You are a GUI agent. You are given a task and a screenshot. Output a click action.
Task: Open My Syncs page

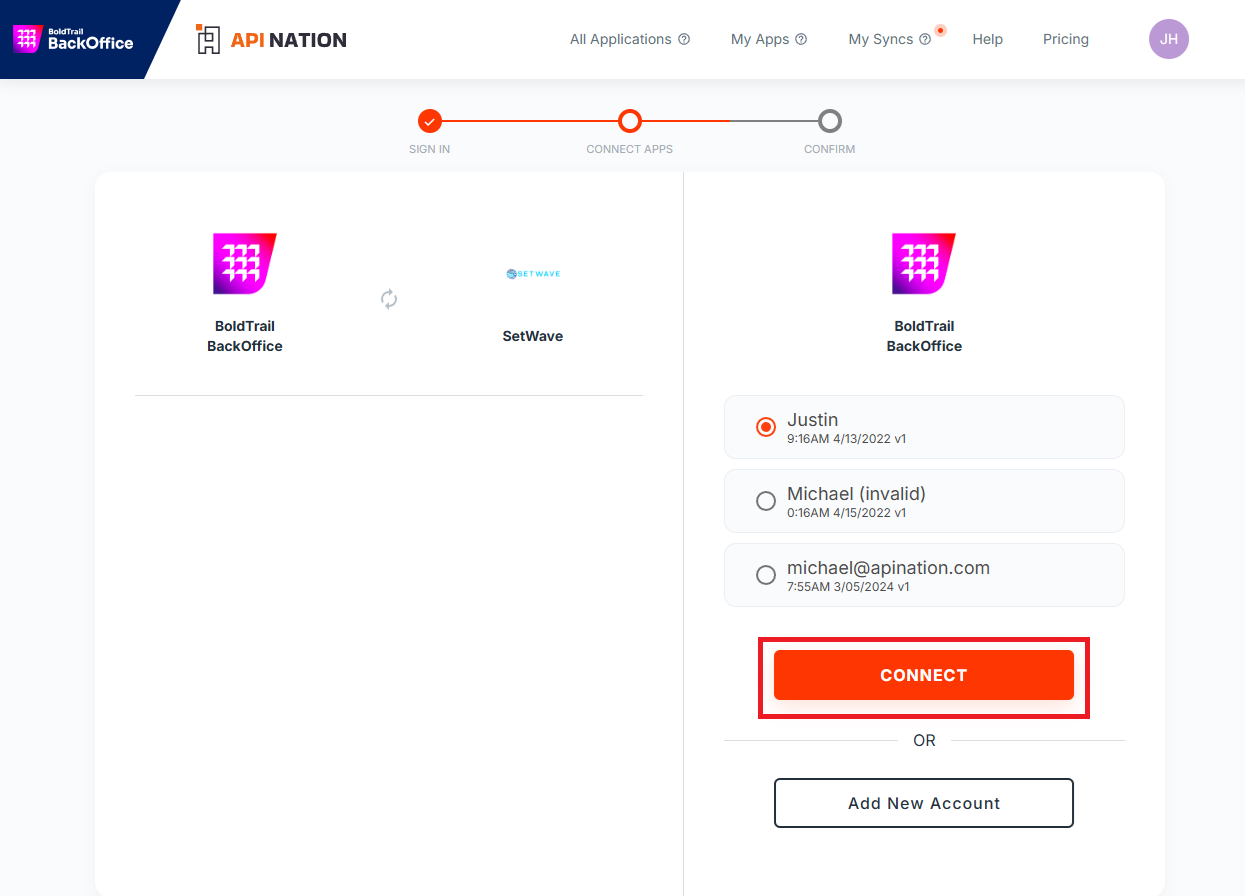coord(880,40)
